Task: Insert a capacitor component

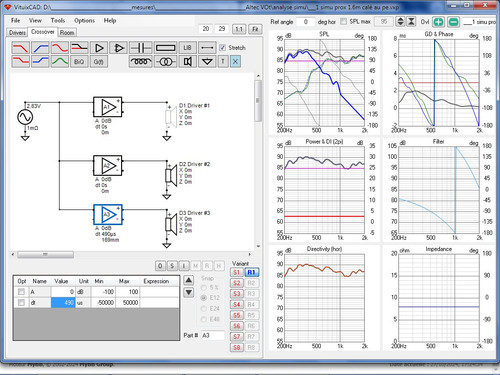Action: pos(140,48)
